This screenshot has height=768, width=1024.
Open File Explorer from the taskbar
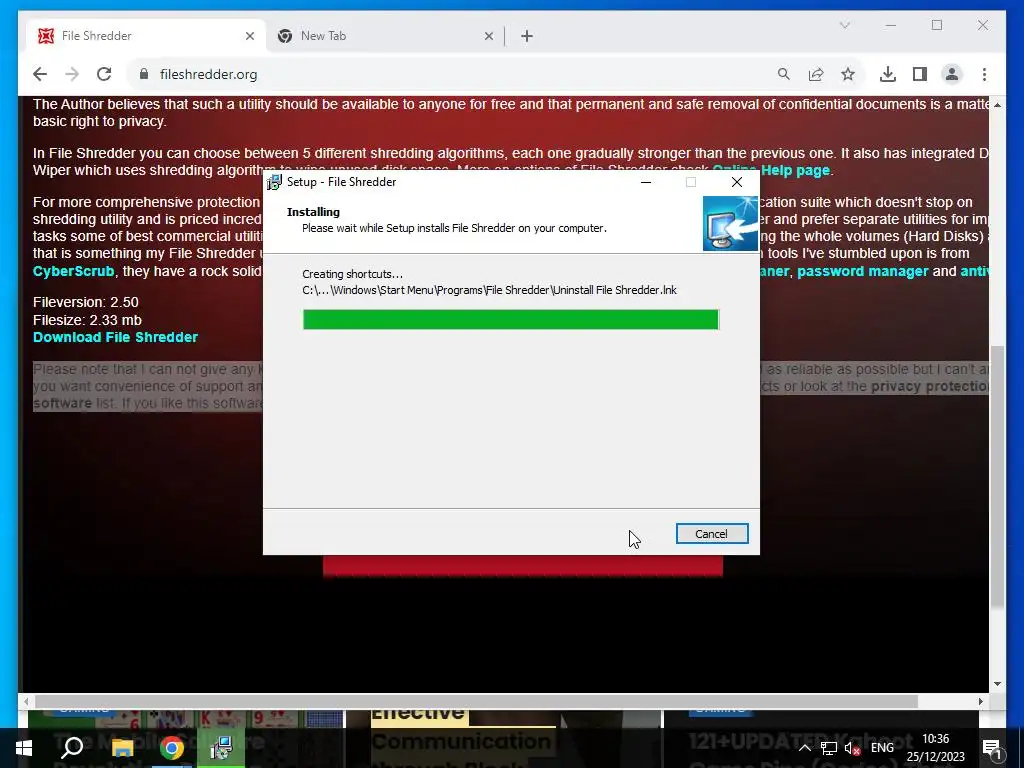(x=122, y=748)
